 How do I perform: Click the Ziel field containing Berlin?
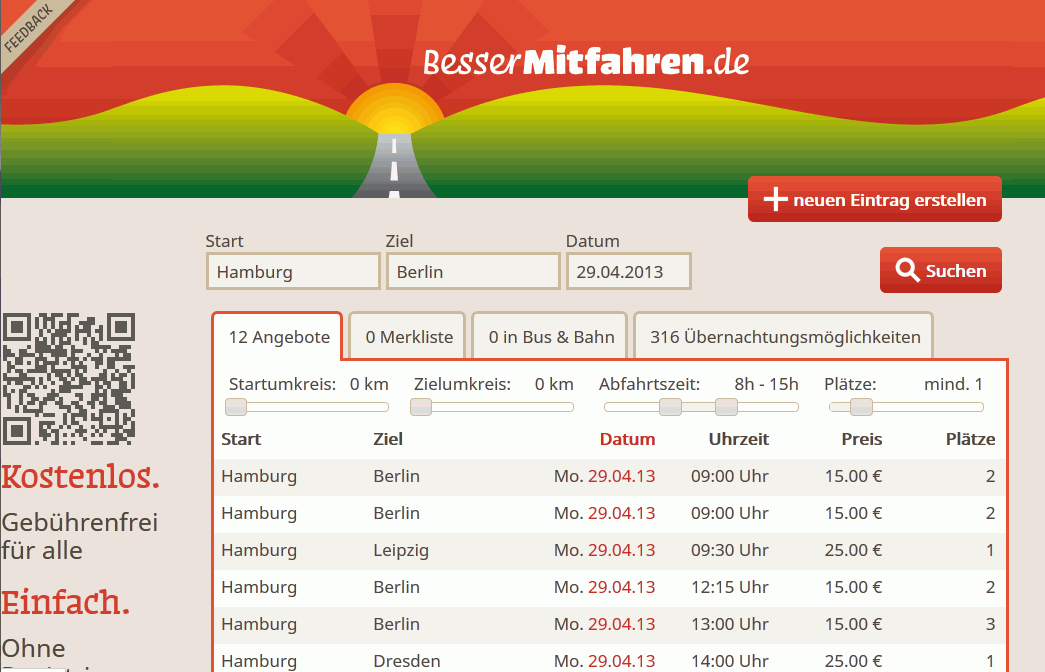tap(472, 272)
